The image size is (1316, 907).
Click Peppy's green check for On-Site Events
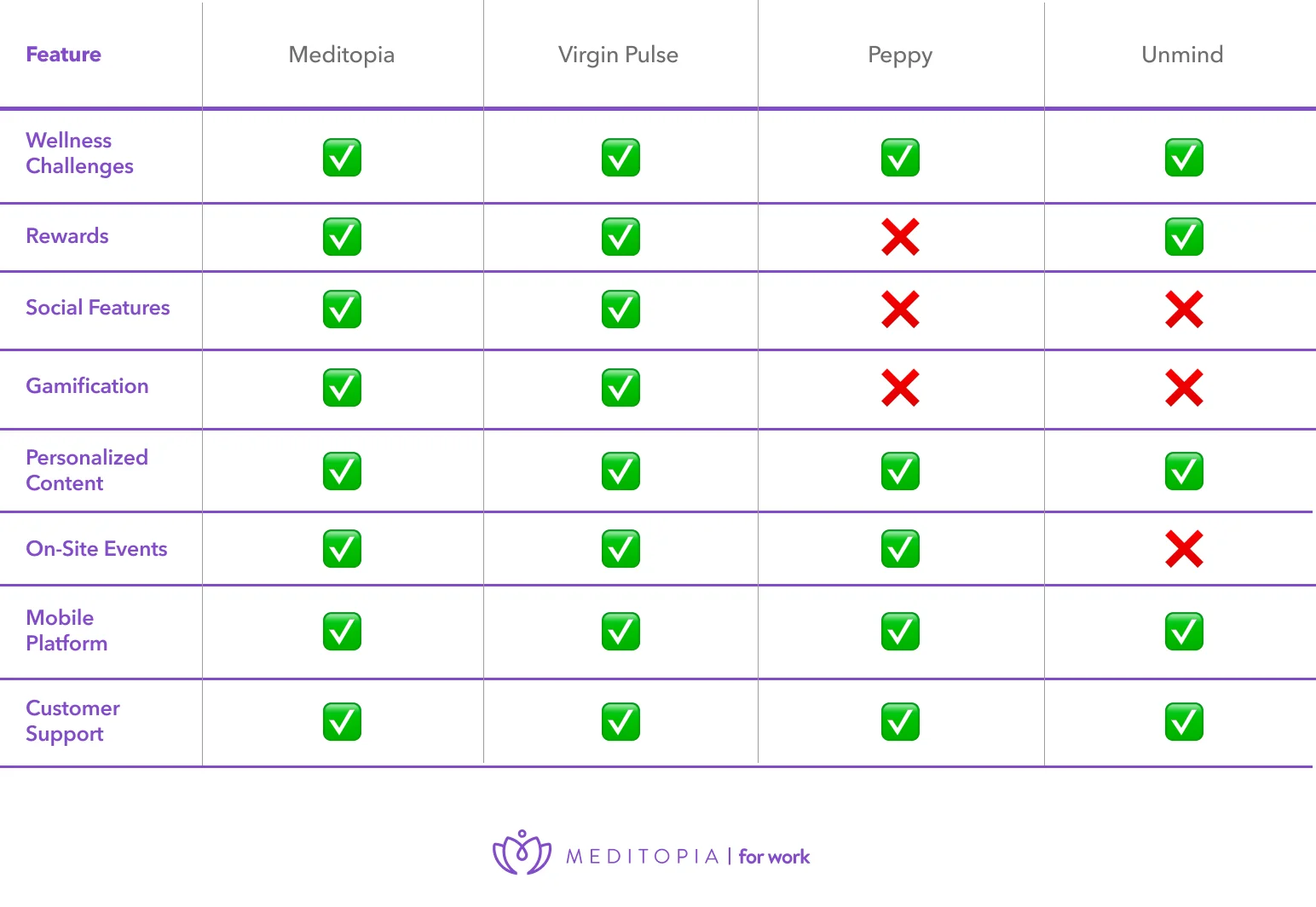coord(900,549)
